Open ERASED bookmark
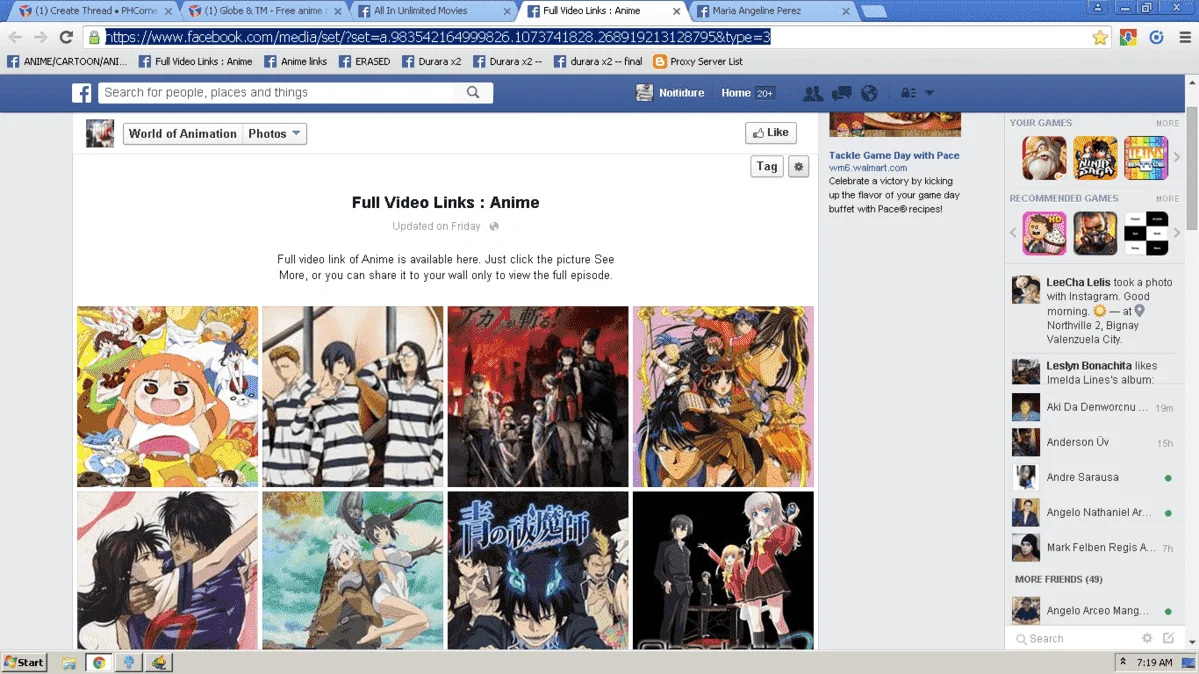 tap(365, 61)
